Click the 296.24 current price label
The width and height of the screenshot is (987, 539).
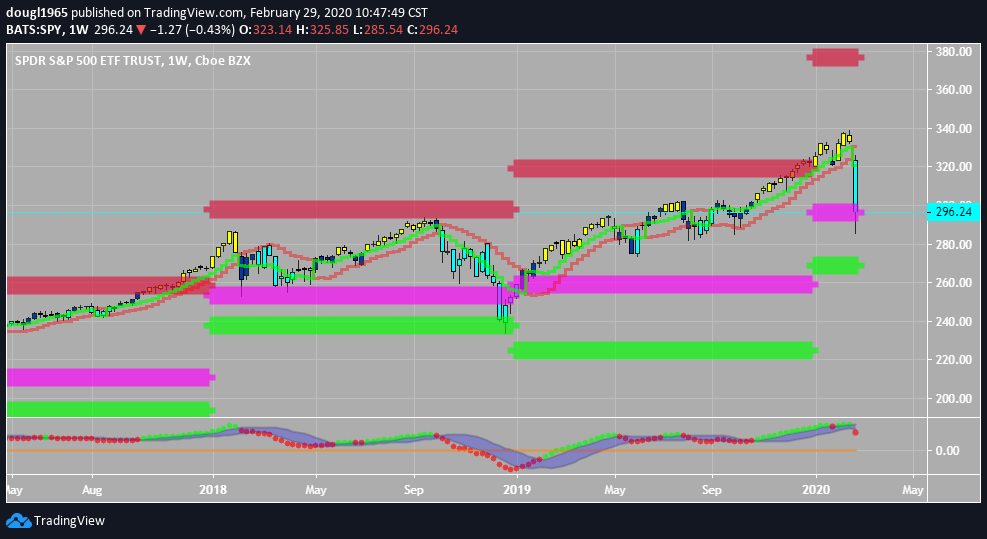(x=954, y=212)
